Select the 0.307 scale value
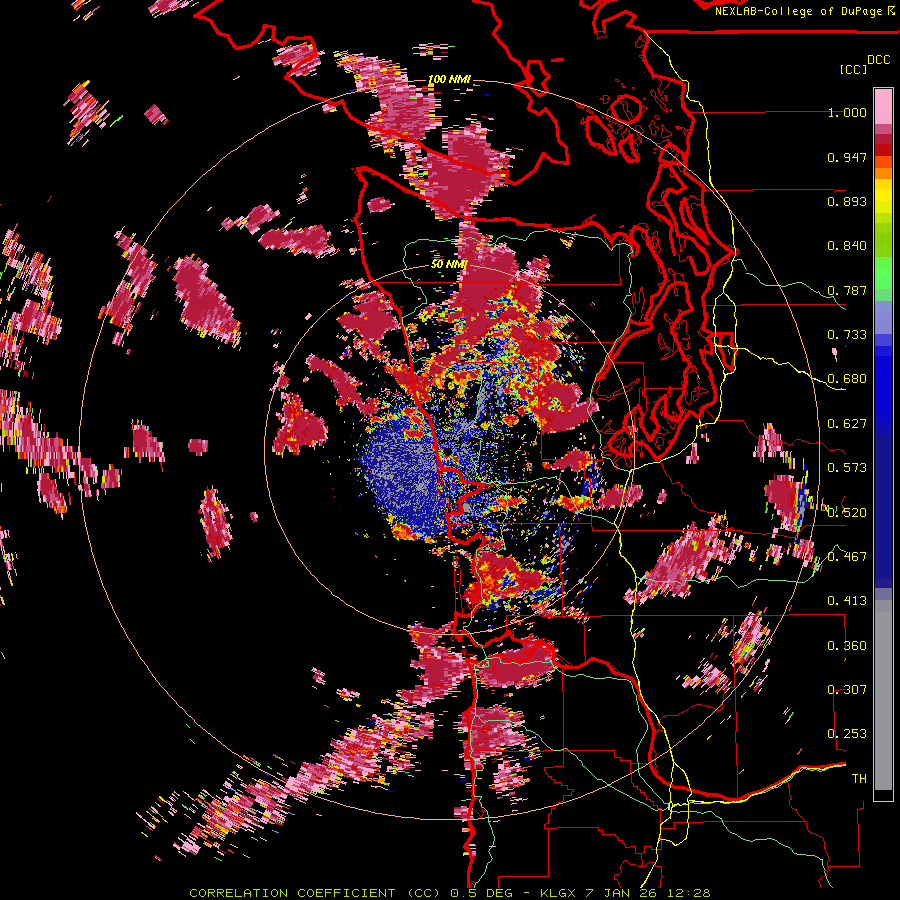 pyautogui.click(x=847, y=689)
